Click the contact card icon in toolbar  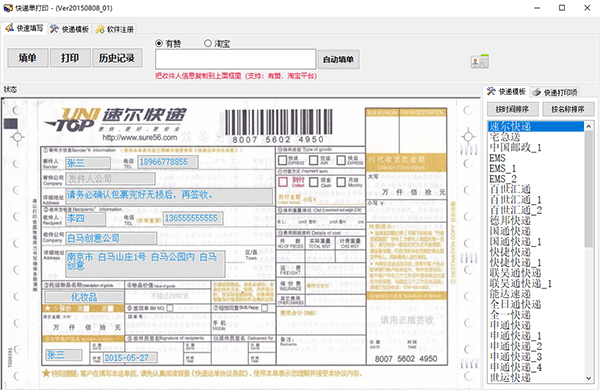(480, 61)
